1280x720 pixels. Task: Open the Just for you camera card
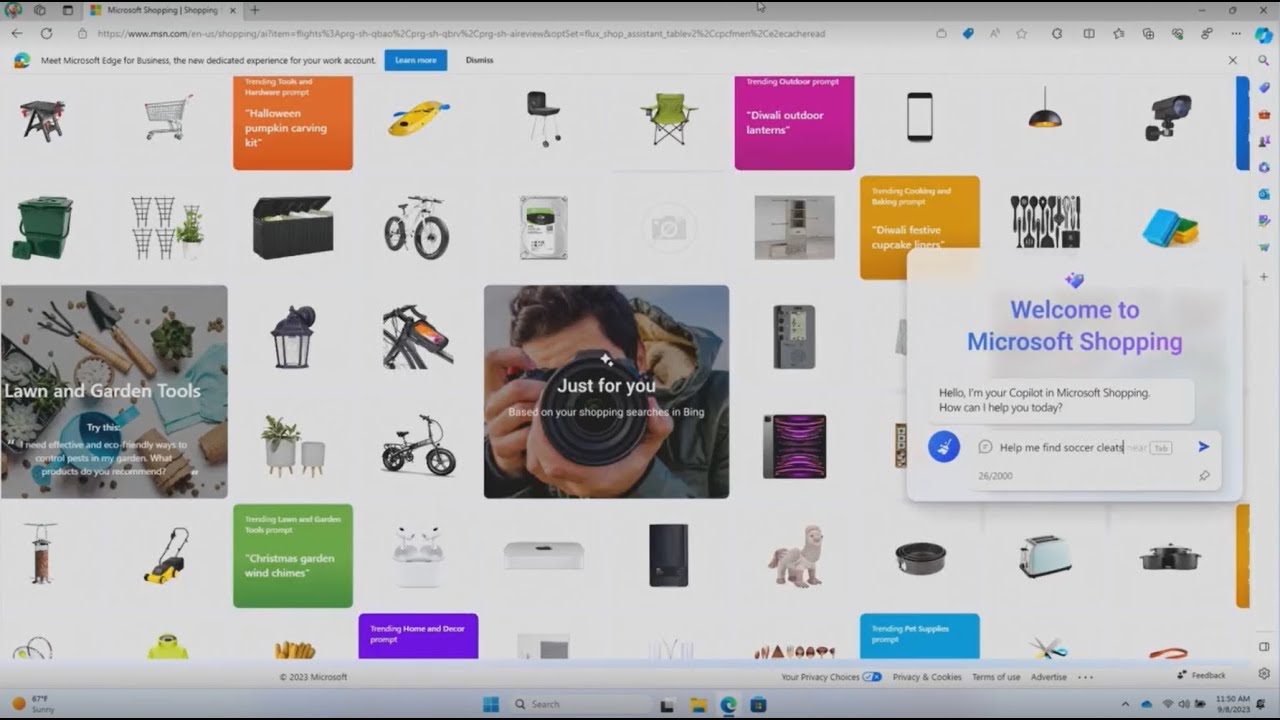(x=606, y=392)
